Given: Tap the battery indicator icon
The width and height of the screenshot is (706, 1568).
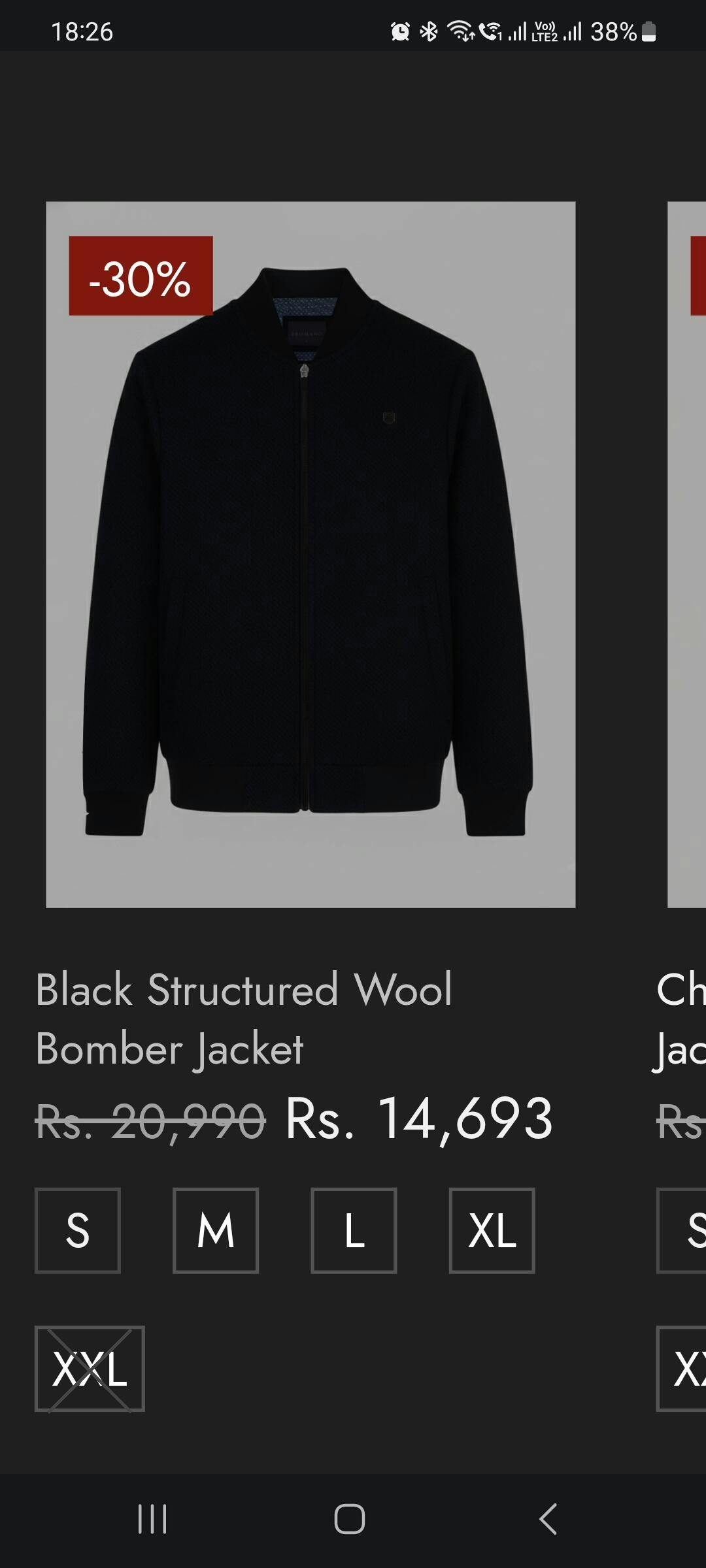Looking at the screenshot, I should coord(648,31).
